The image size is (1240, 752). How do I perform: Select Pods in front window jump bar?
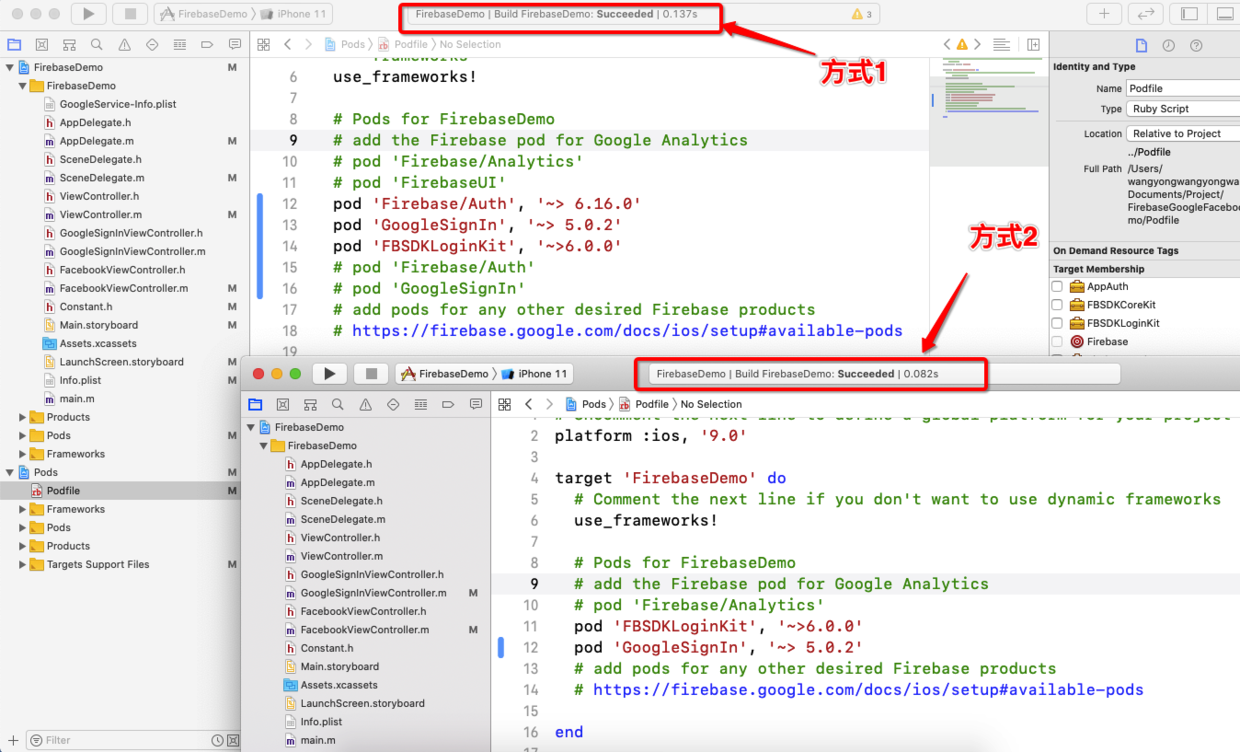[587, 404]
